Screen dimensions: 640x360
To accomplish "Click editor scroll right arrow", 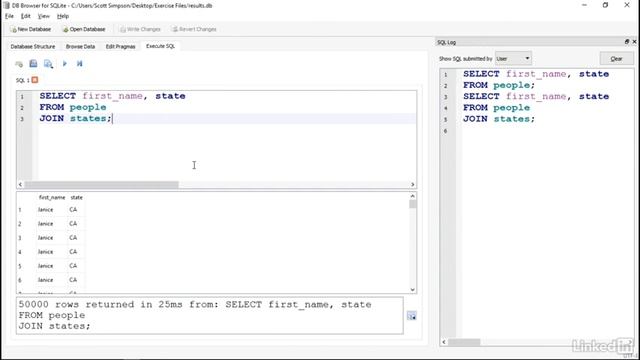I will (413, 184).
